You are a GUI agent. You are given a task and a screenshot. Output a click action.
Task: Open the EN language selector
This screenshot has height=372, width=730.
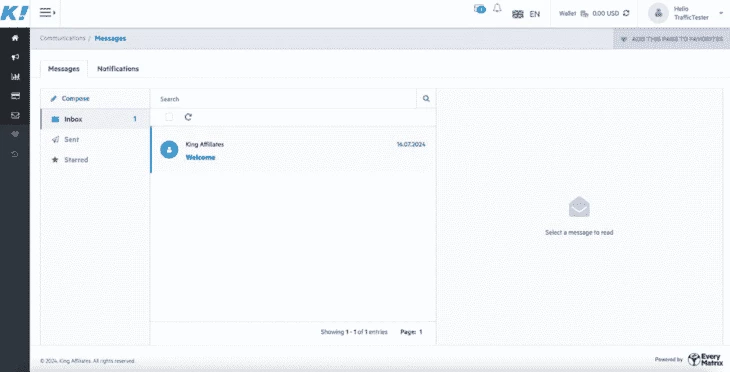(526, 14)
